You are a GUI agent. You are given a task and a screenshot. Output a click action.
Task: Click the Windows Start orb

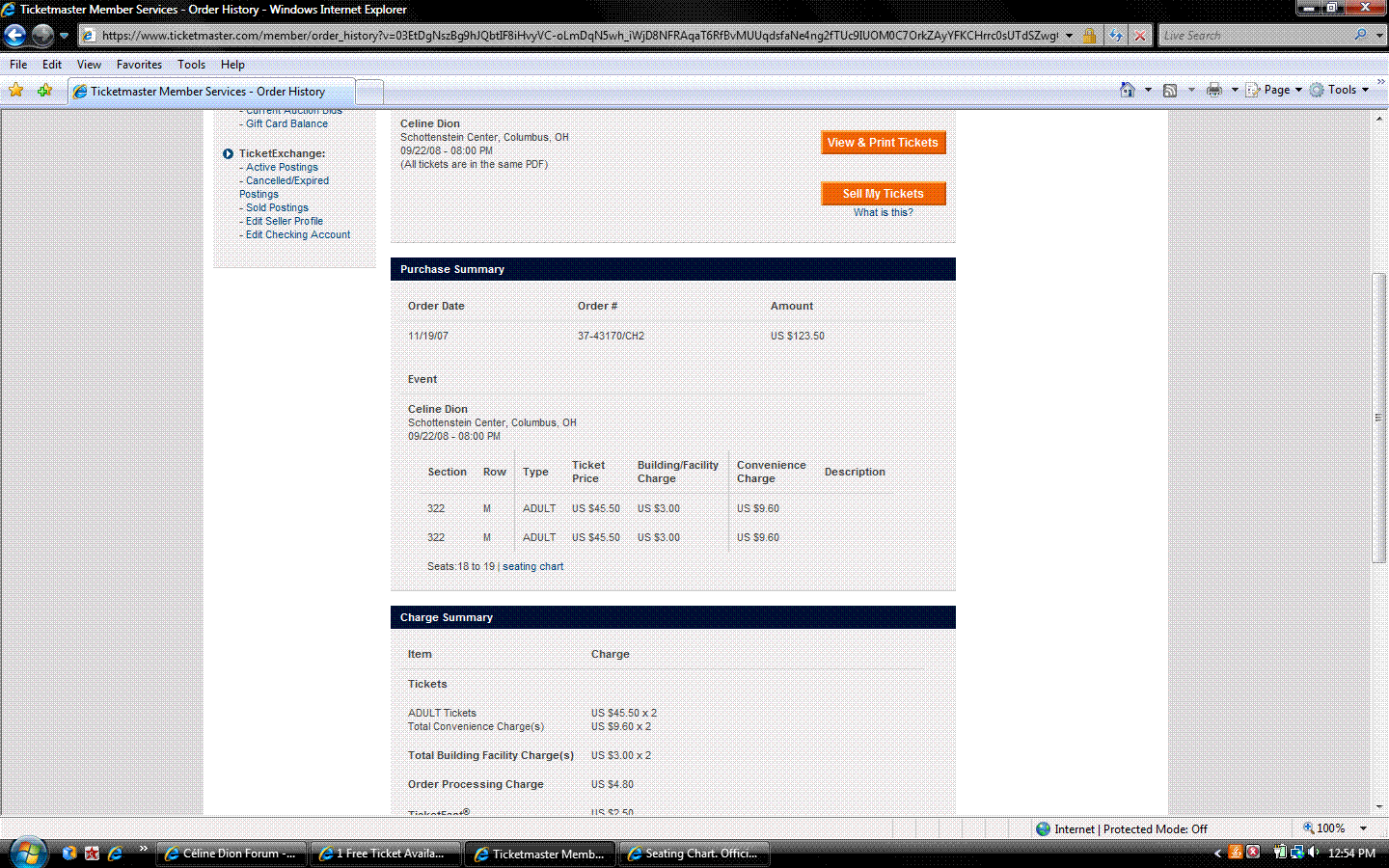tap(28, 854)
